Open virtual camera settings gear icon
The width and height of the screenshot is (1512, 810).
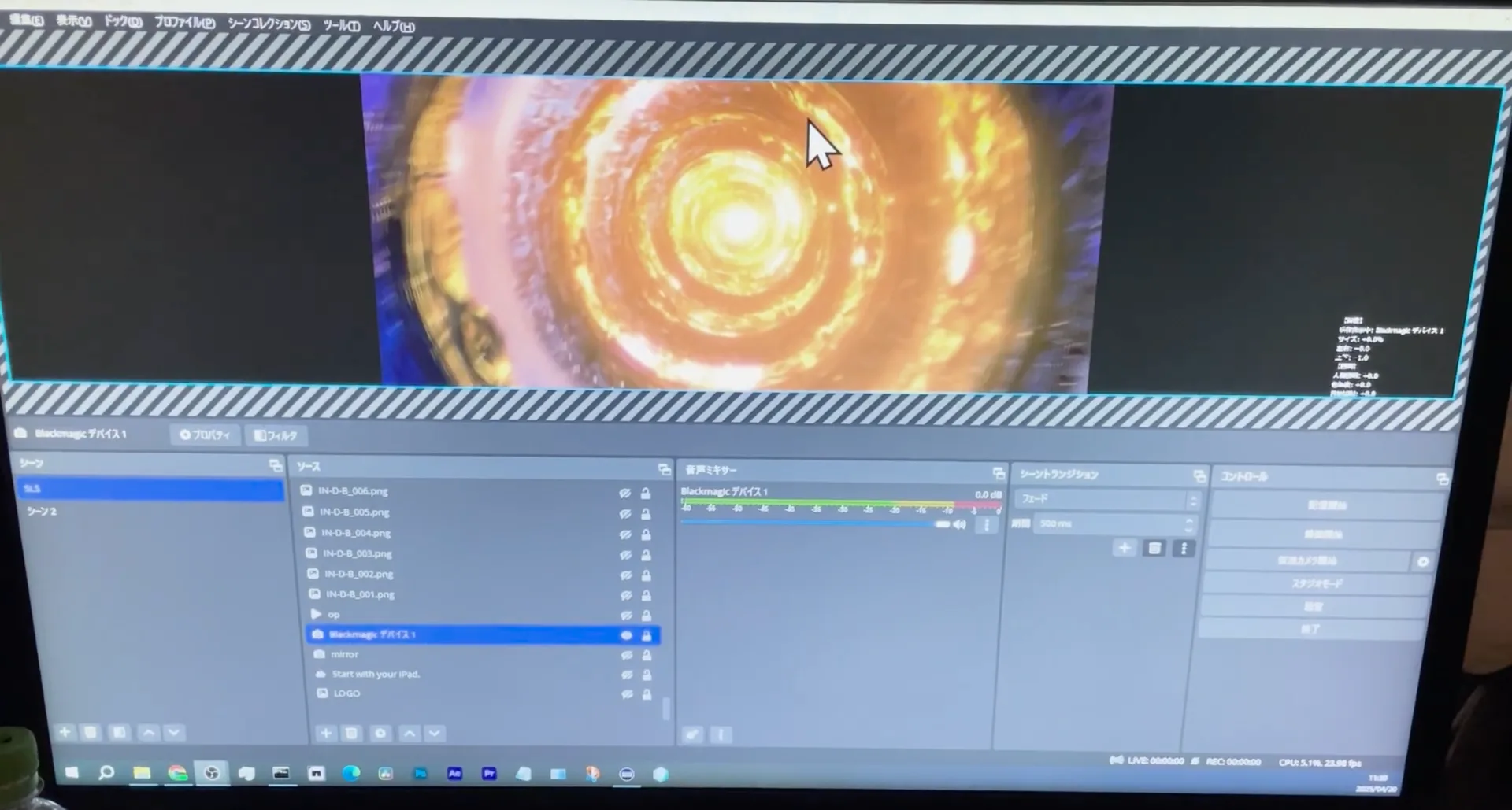(1423, 561)
